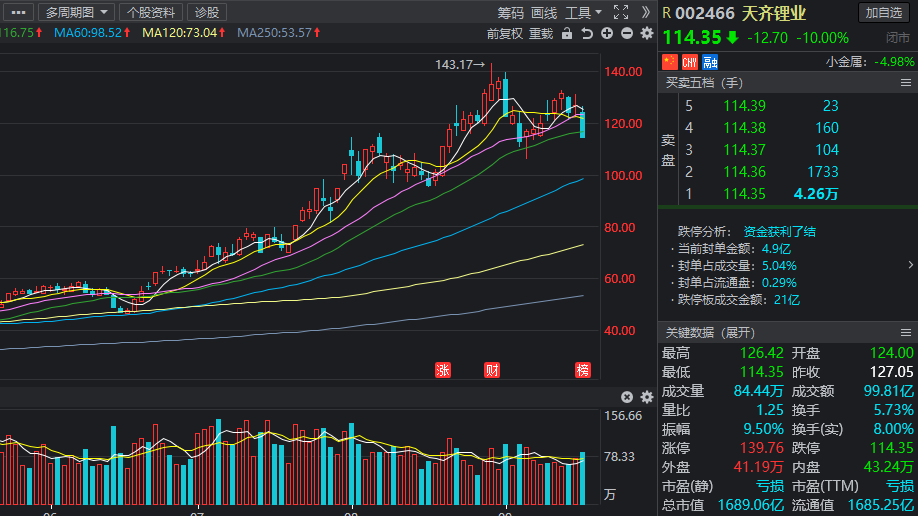Screen dimensions: 918x516
Task: Select sell level 1 volume 4.26万
Action: click(x=816, y=194)
